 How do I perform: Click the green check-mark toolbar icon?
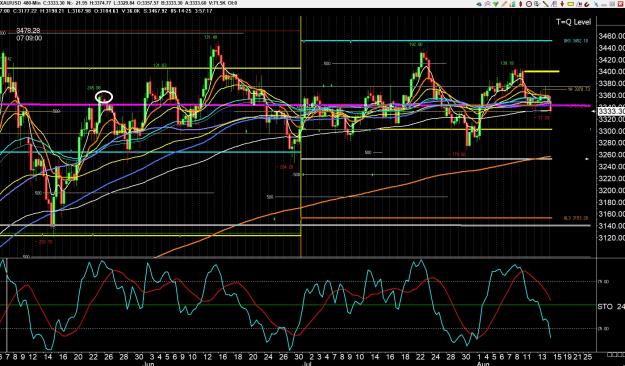point(495,4)
